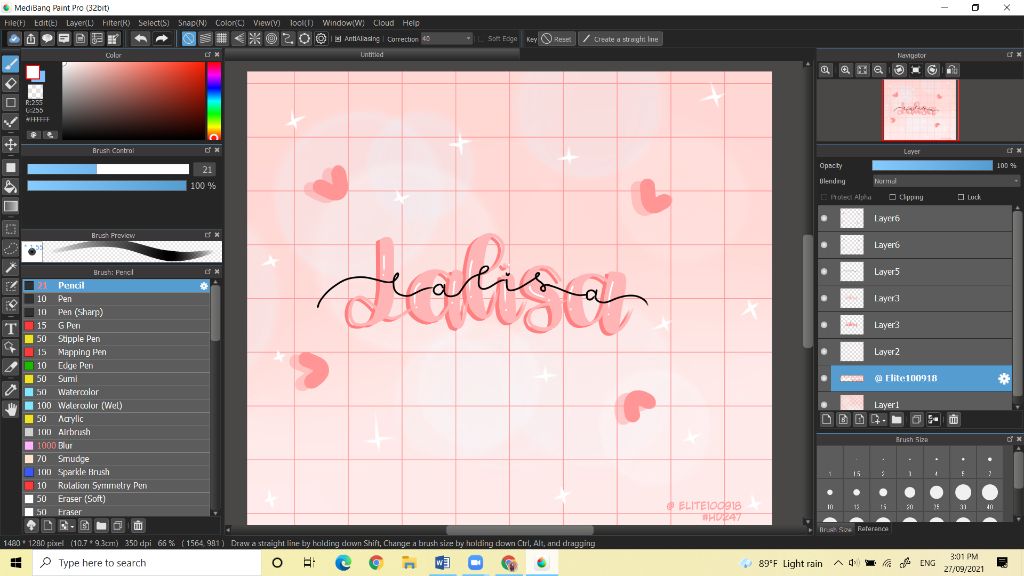
Task: Click Create a straight line button
Action: pyautogui.click(x=620, y=39)
